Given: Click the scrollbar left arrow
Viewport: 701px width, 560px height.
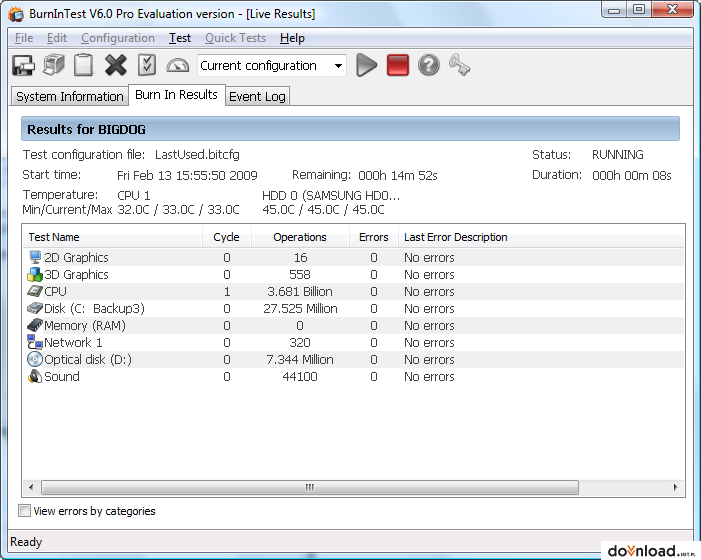Looking at the screenshot, I should click(x=31, y=487).
